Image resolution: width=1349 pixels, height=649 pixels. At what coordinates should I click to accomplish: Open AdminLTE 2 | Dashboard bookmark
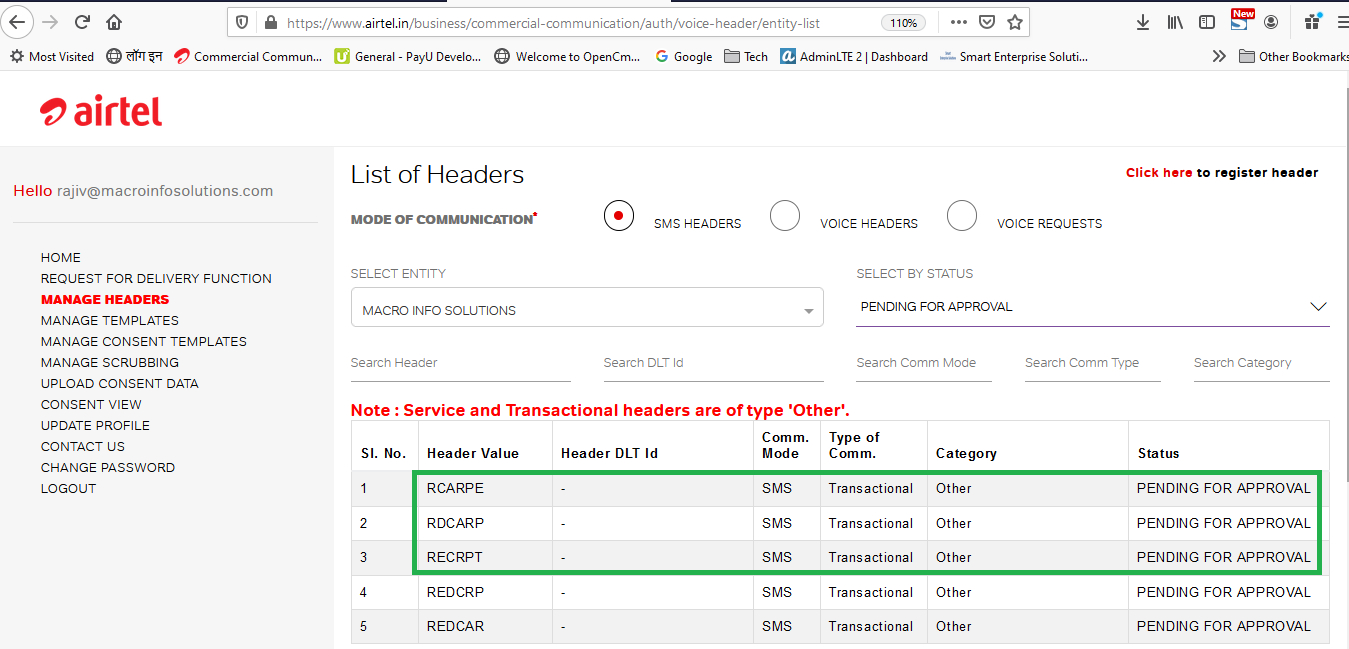(x=854, y=57)
